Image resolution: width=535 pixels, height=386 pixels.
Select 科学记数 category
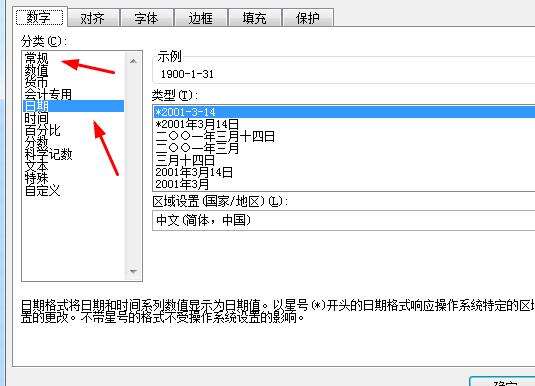click(73, 154)
